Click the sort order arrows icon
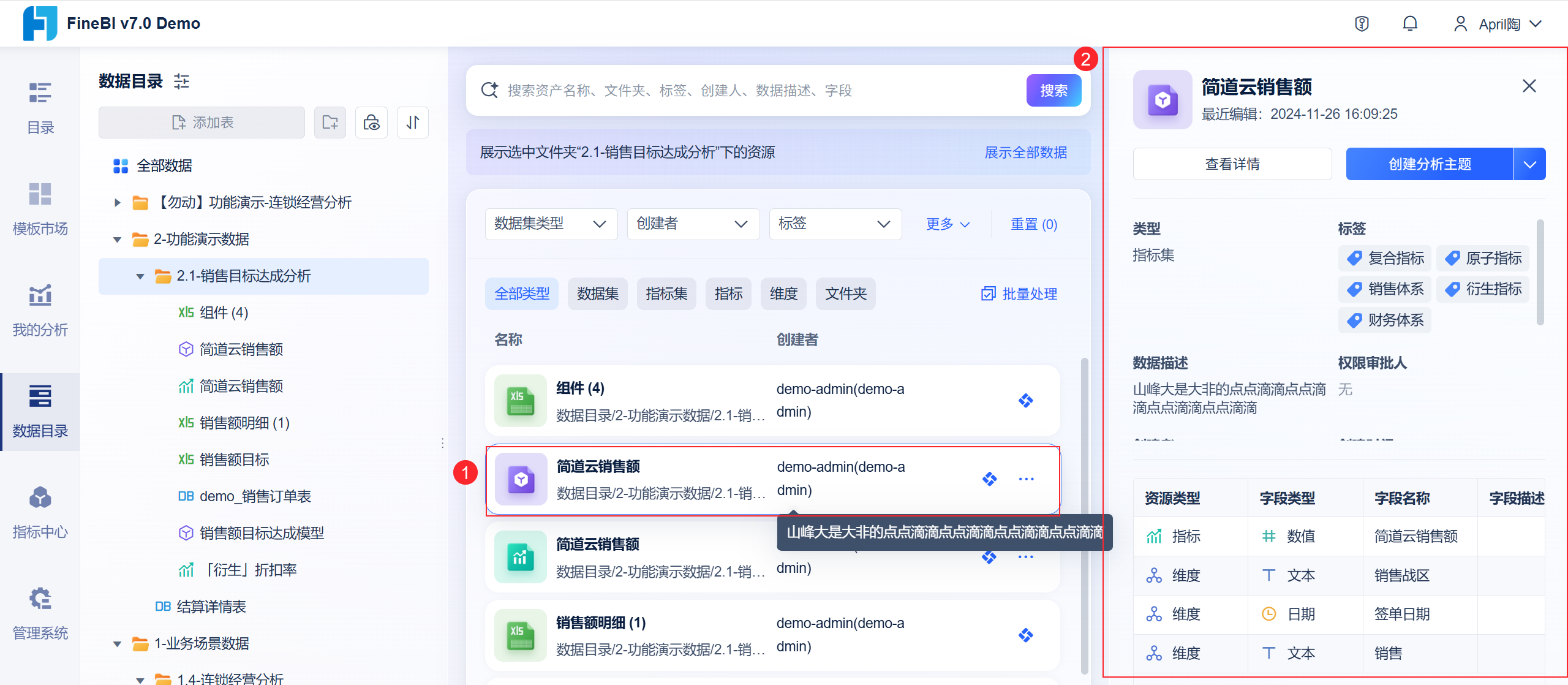Viewport: 1568px width, 685px height. 413,123
